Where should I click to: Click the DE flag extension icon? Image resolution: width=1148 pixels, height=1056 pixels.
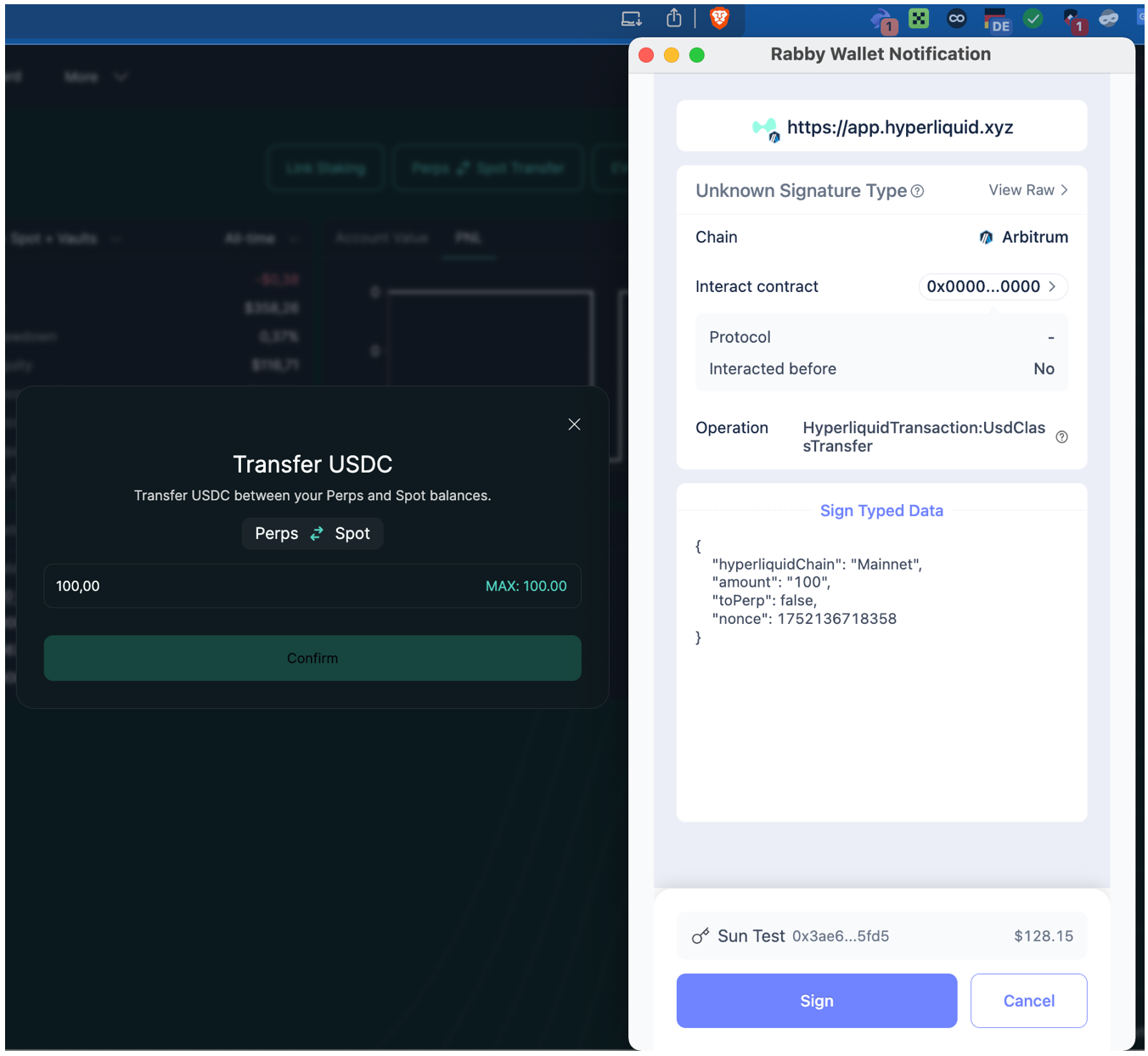996,20
